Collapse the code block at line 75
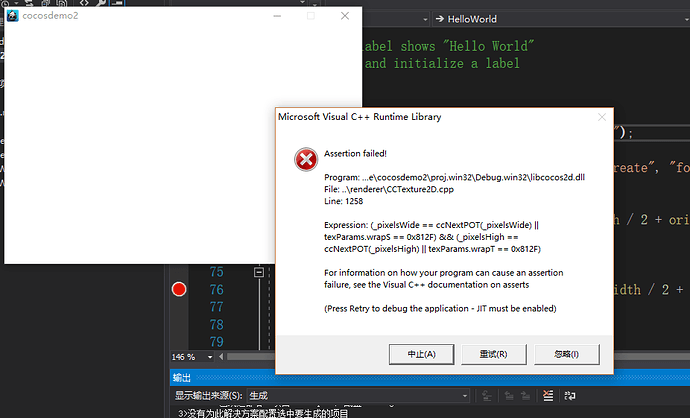 (x=259, y=272)
